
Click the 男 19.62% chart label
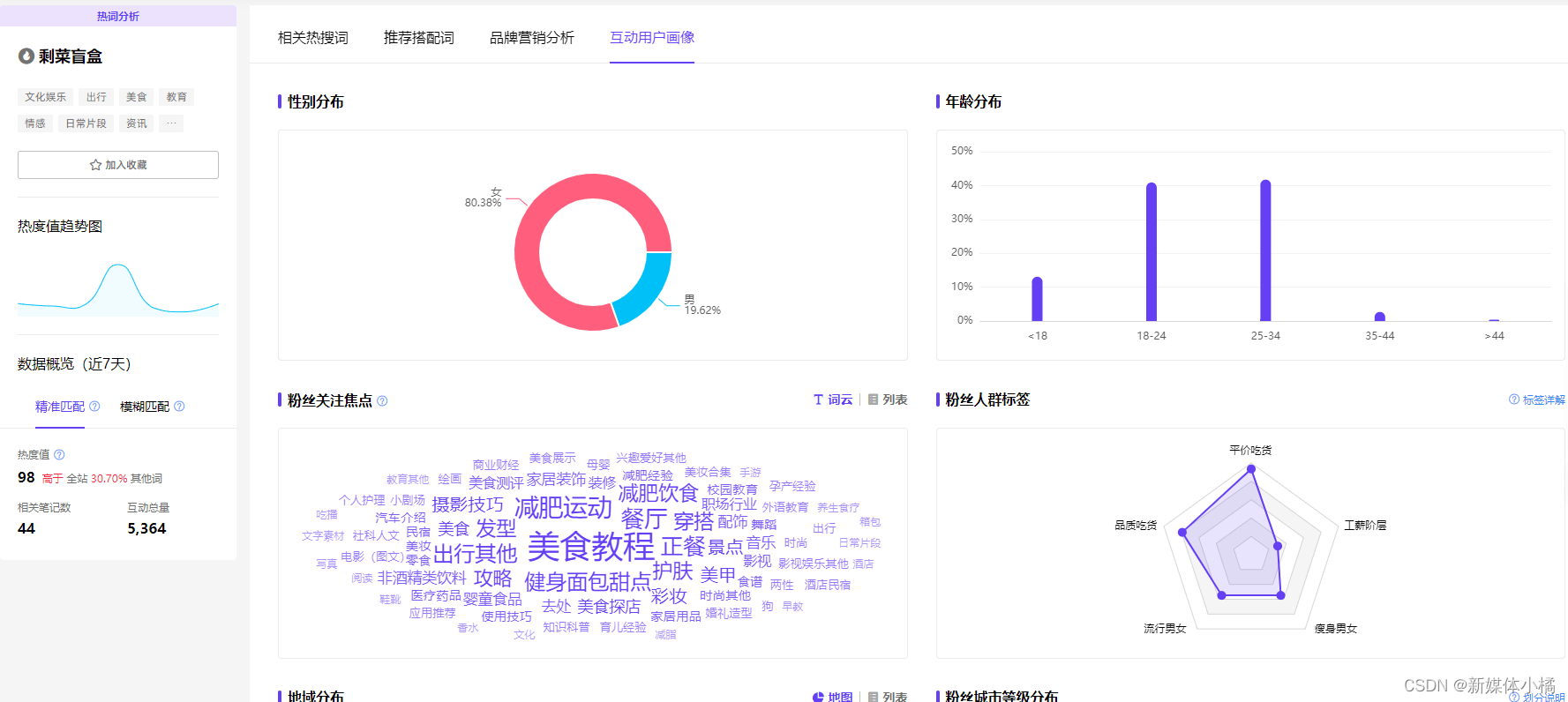tap(702, 305)
